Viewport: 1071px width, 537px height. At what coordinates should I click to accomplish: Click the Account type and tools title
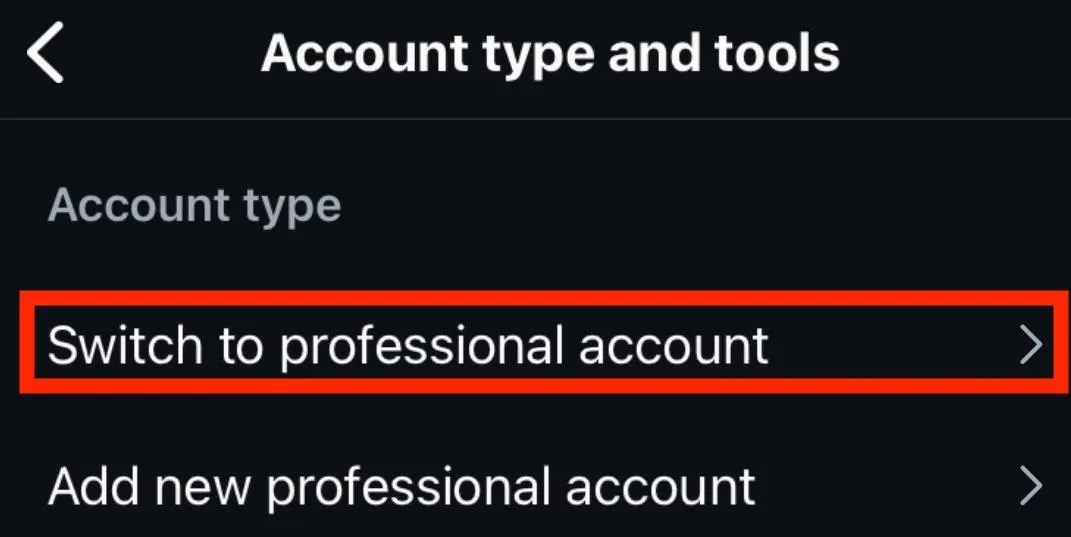[x=551, y=53]
